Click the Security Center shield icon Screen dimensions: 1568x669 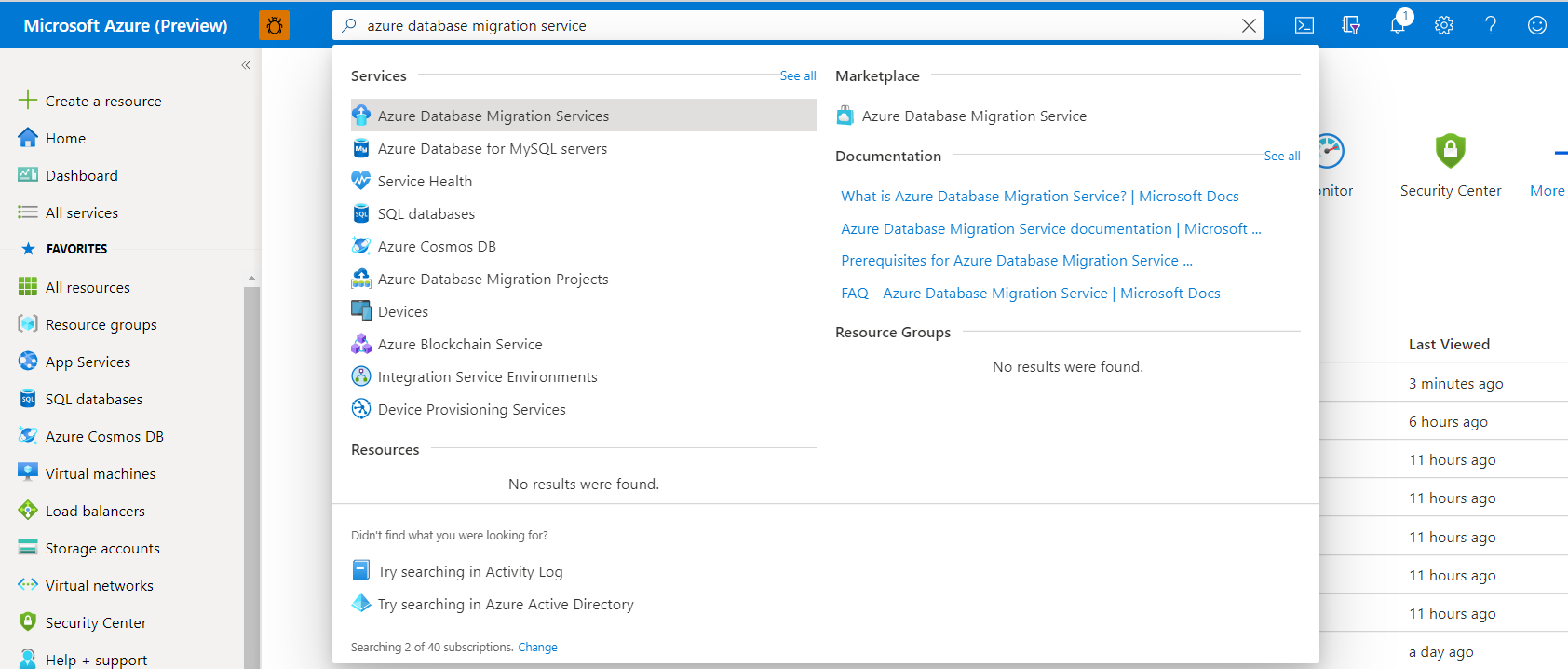tap(1450, 151)
